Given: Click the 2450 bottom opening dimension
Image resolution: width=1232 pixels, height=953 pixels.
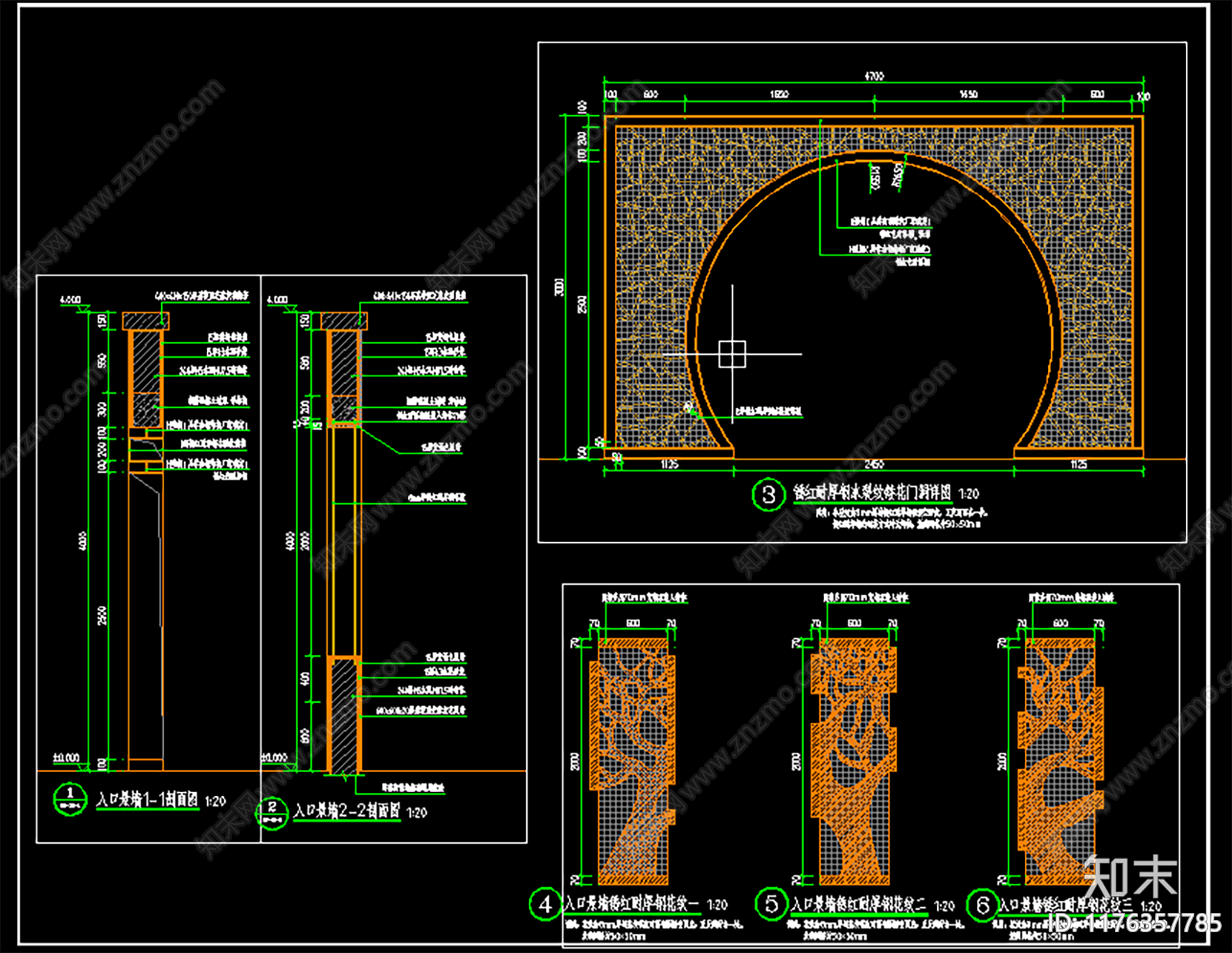Looking at the screenshot, I should [x=874, y=464].
